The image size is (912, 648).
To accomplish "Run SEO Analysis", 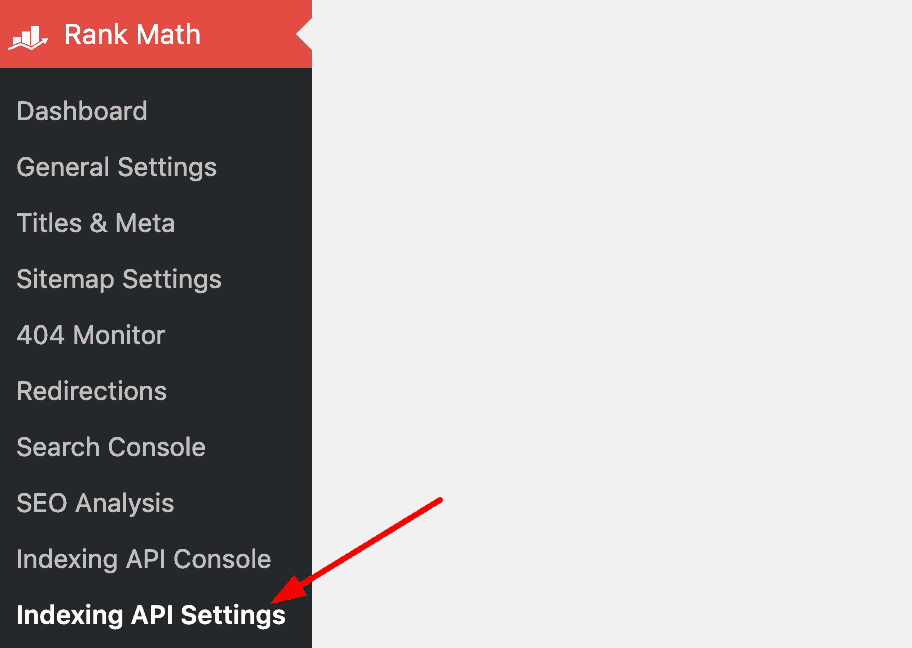I will [95, 503].
